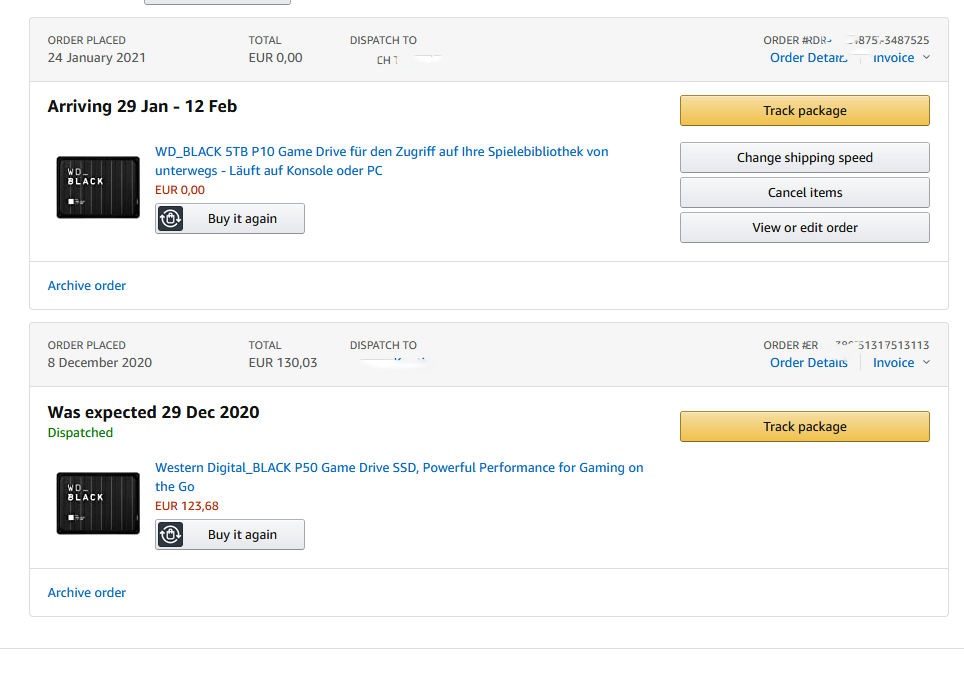Open the WD_BLACK 5TB P10 product thumbnail
Viewport: 964px width, 678px height.
[98, 187]
